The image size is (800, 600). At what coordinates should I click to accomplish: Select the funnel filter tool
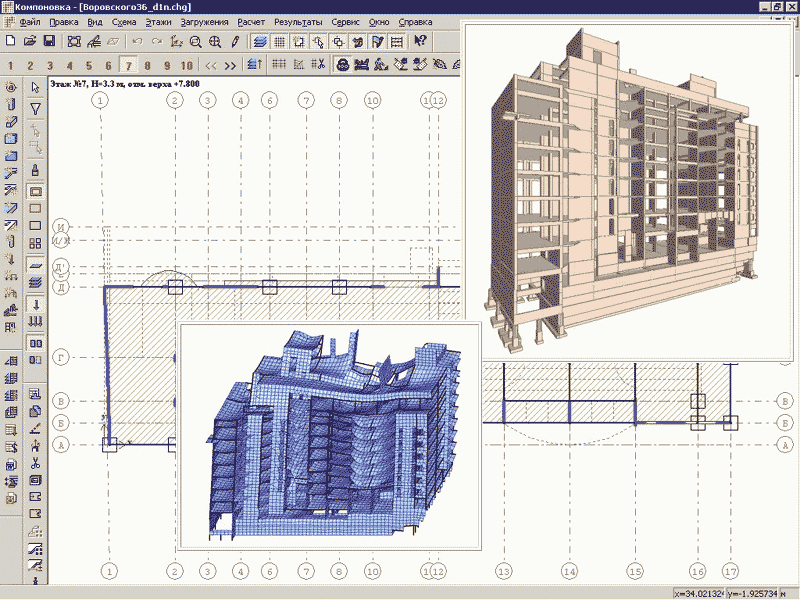(x=36, y=108)
